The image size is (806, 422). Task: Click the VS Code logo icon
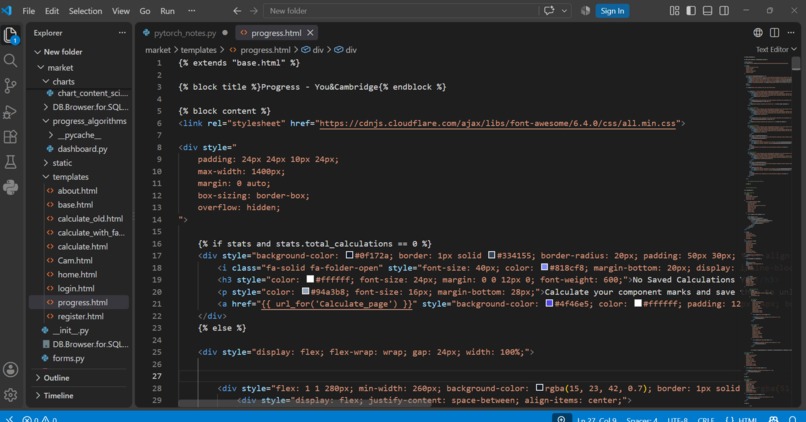pyautogui.click(x=7, y=11)
